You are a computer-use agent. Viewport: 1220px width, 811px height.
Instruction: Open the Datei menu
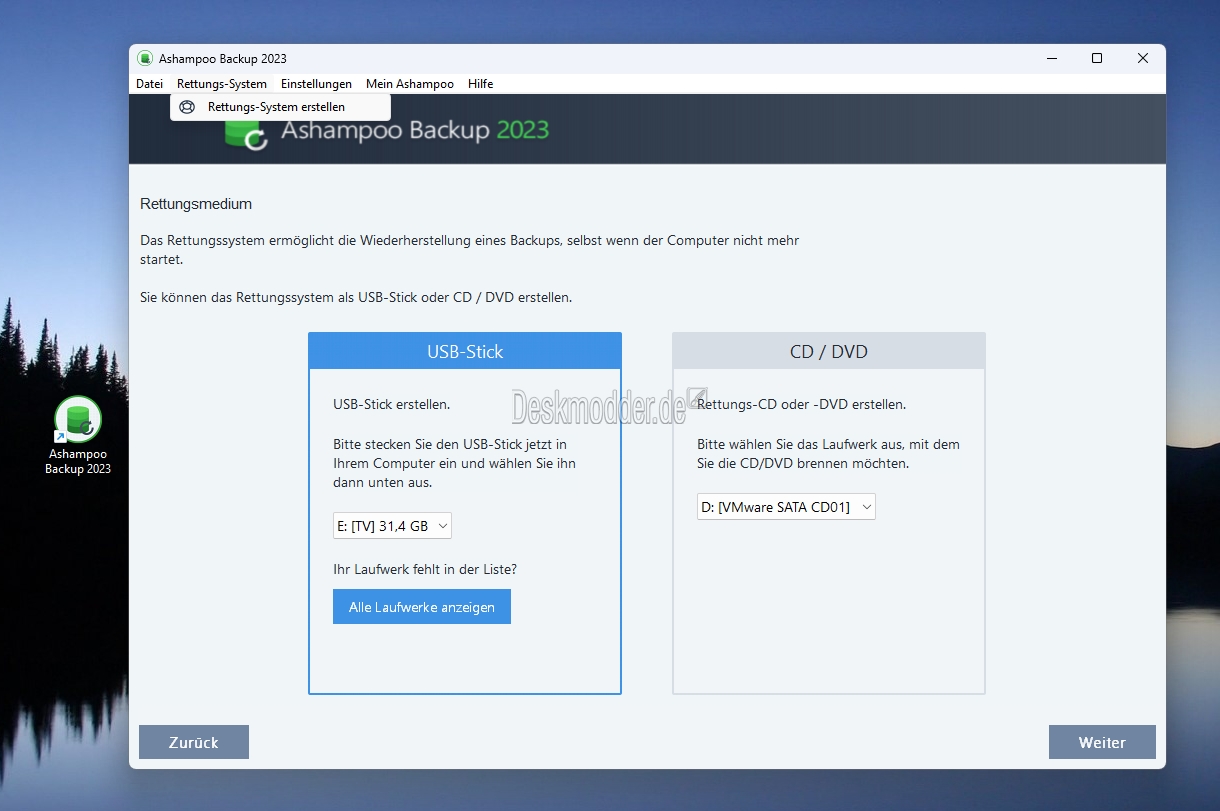[x=149, y=84]
